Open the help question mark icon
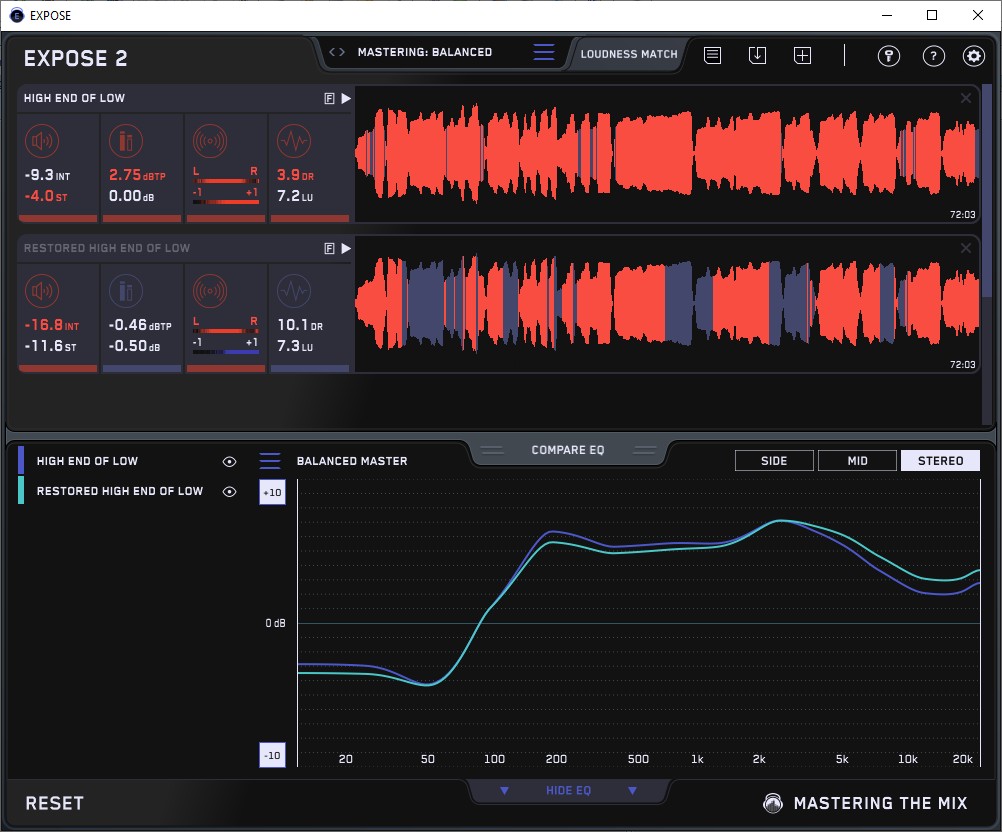Screen dimensions: 1002x832 tap(932, 56)
